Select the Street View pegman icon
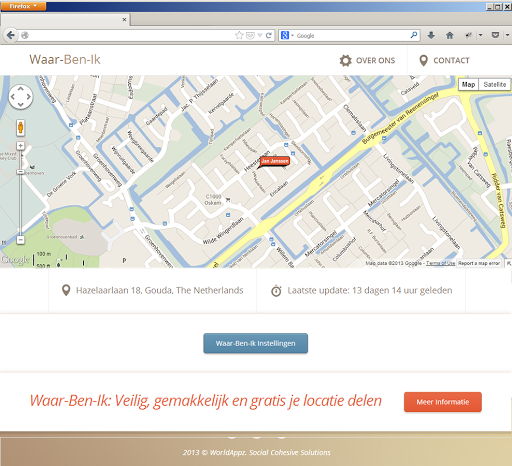This screenshot has height=466, width=512. [x=20, y=128]
